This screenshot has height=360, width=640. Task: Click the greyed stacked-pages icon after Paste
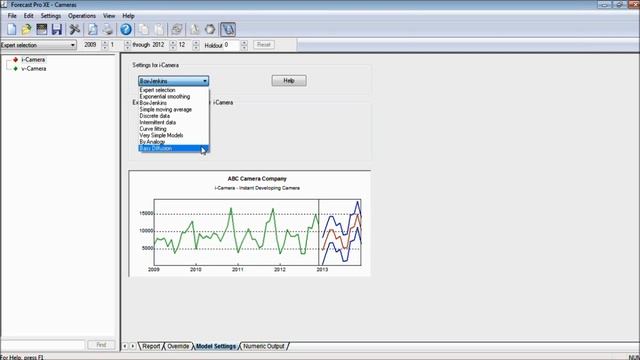coord(177,29)
